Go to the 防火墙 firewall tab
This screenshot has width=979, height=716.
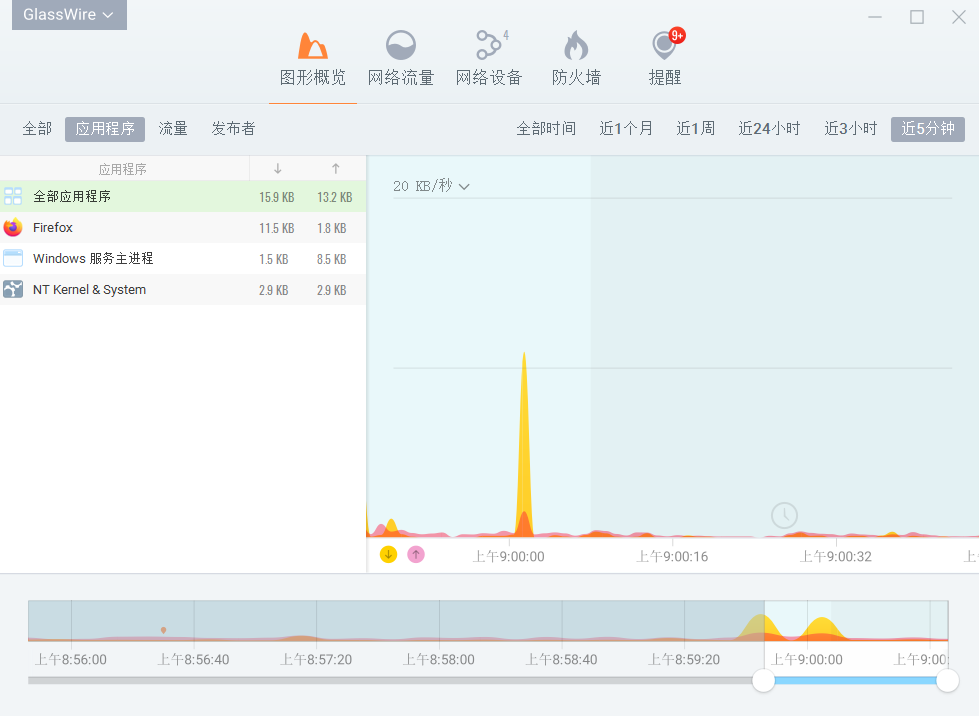click(576, 61)
